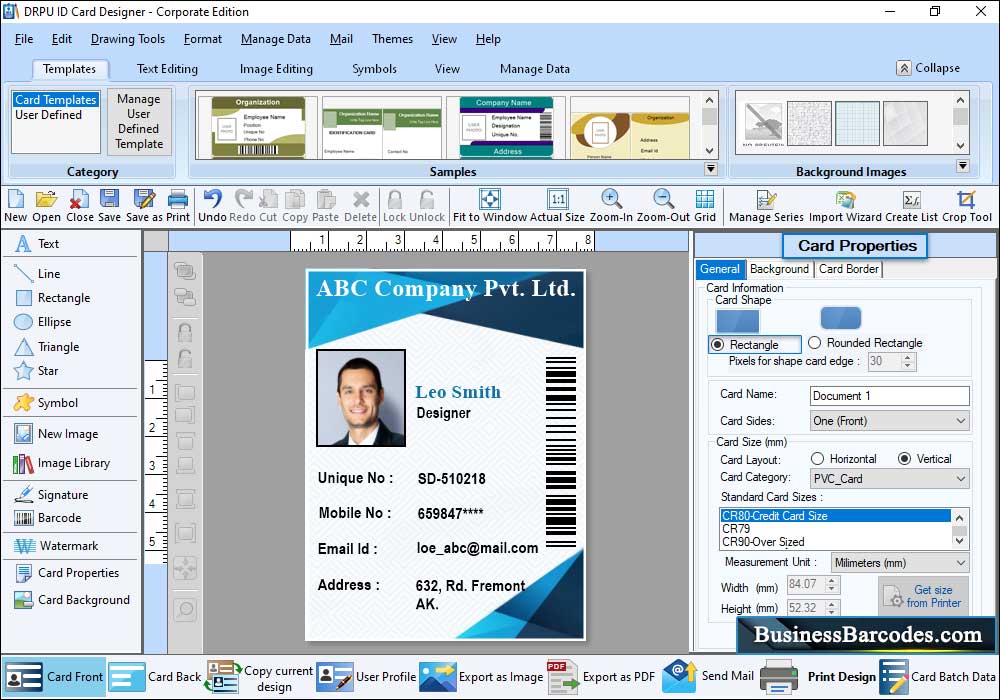Click the Close document toolbar icon
This screenshot has height=700, width=1000.
point(79,199)
